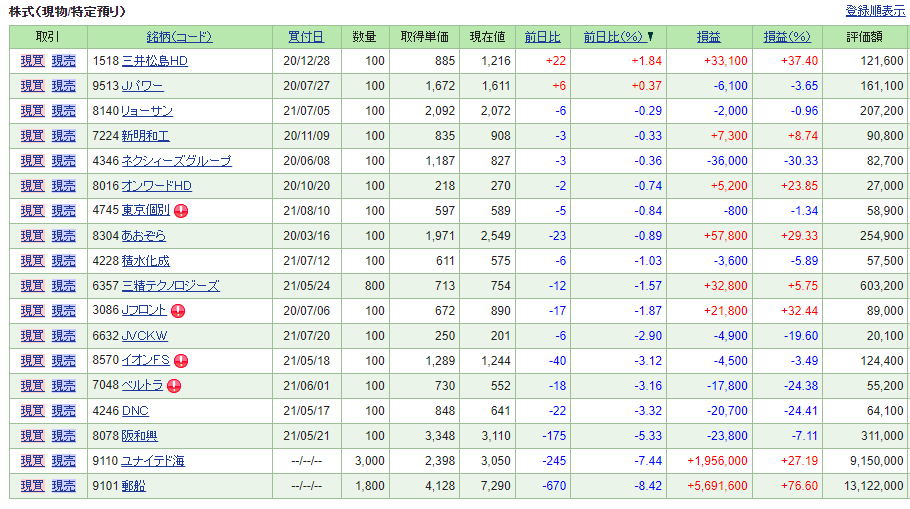Sort by 買付日 column header
Image resolution: width=910 pixels, height=509 pixels.
[306, 37]
